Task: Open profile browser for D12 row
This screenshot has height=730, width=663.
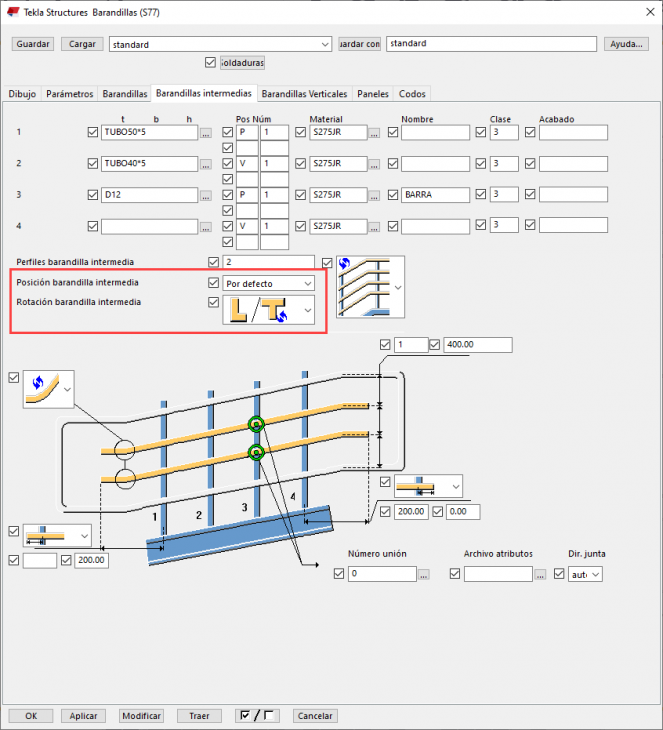Action: (205, 196)
